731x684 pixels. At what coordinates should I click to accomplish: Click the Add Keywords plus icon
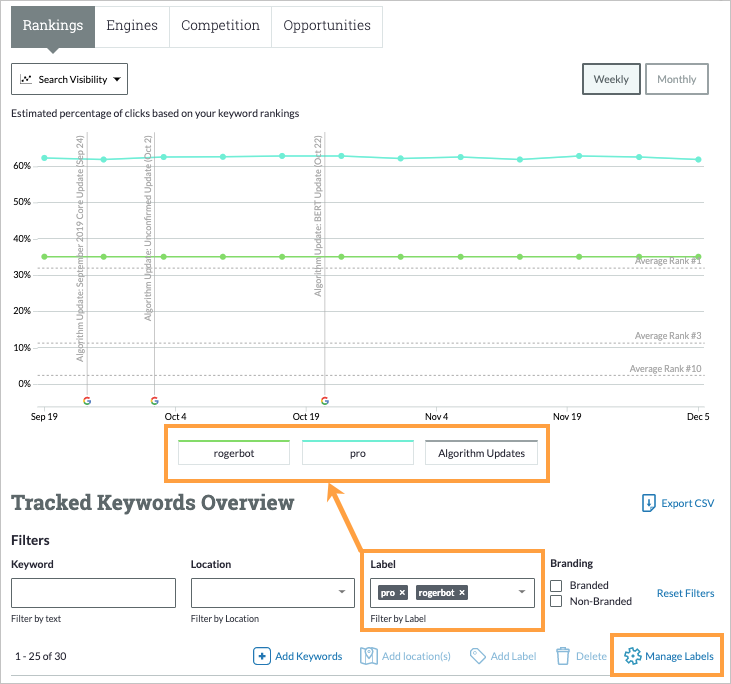point(262,656)
